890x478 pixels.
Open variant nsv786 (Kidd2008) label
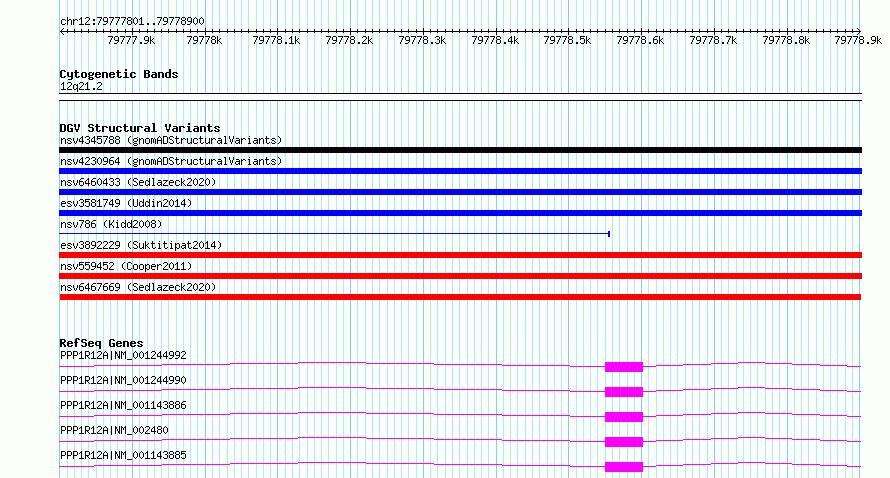111,224
